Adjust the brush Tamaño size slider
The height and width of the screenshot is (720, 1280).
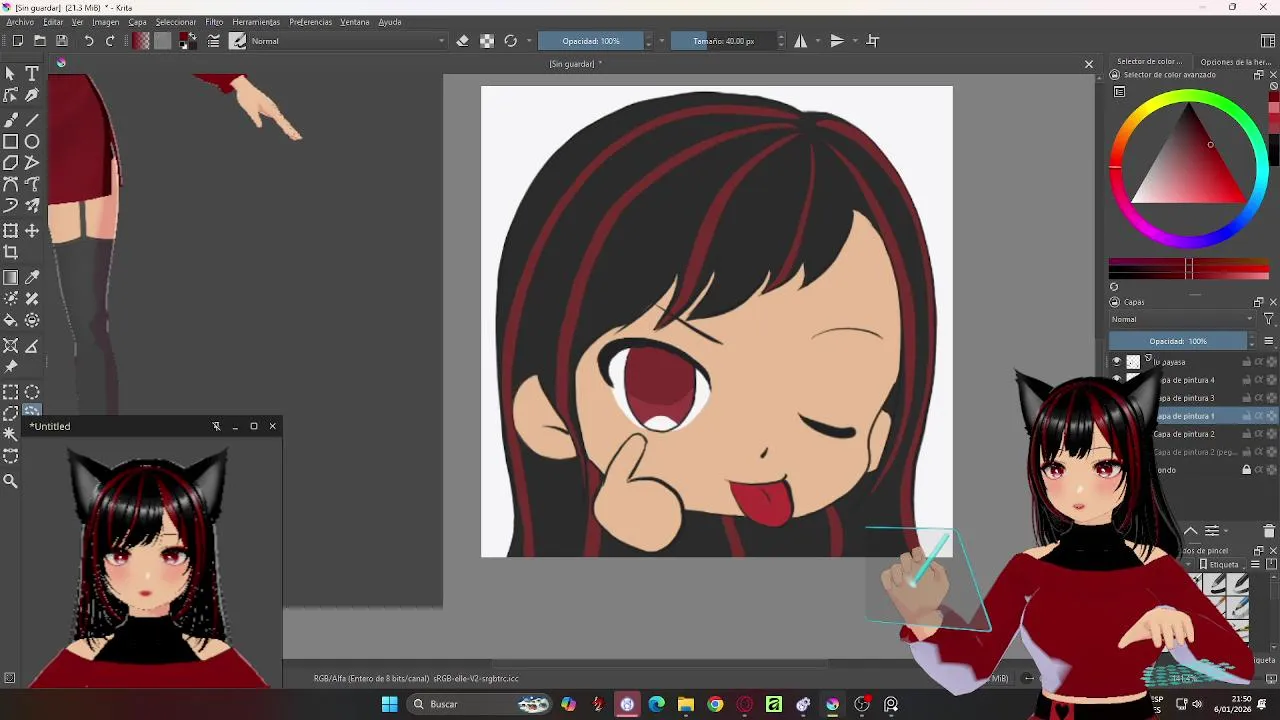coord(725,41)
